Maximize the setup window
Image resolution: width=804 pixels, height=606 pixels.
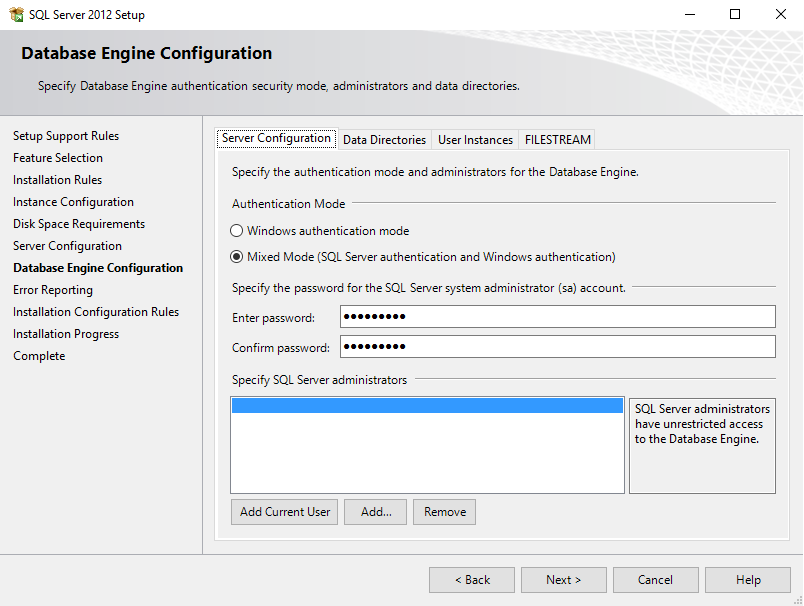[x=735, y=15]
